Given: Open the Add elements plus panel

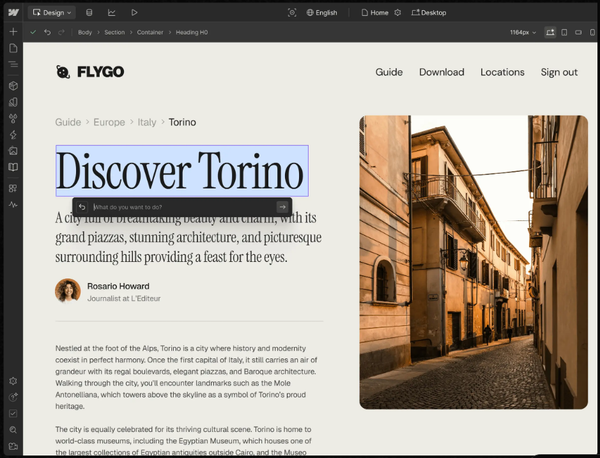Looking at the screenshot, I should (x=13, y=31).
